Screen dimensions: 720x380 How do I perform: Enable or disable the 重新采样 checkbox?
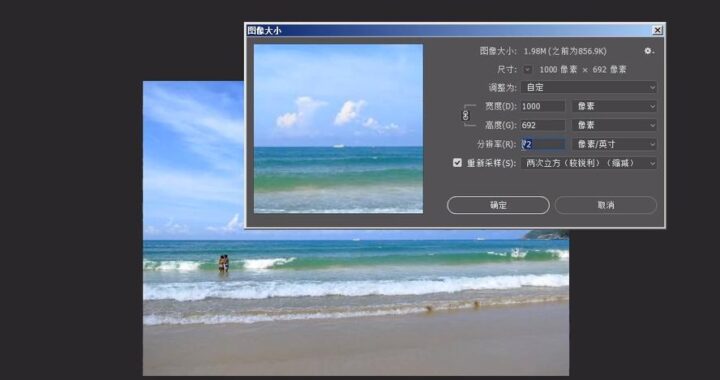click(457, 162)
